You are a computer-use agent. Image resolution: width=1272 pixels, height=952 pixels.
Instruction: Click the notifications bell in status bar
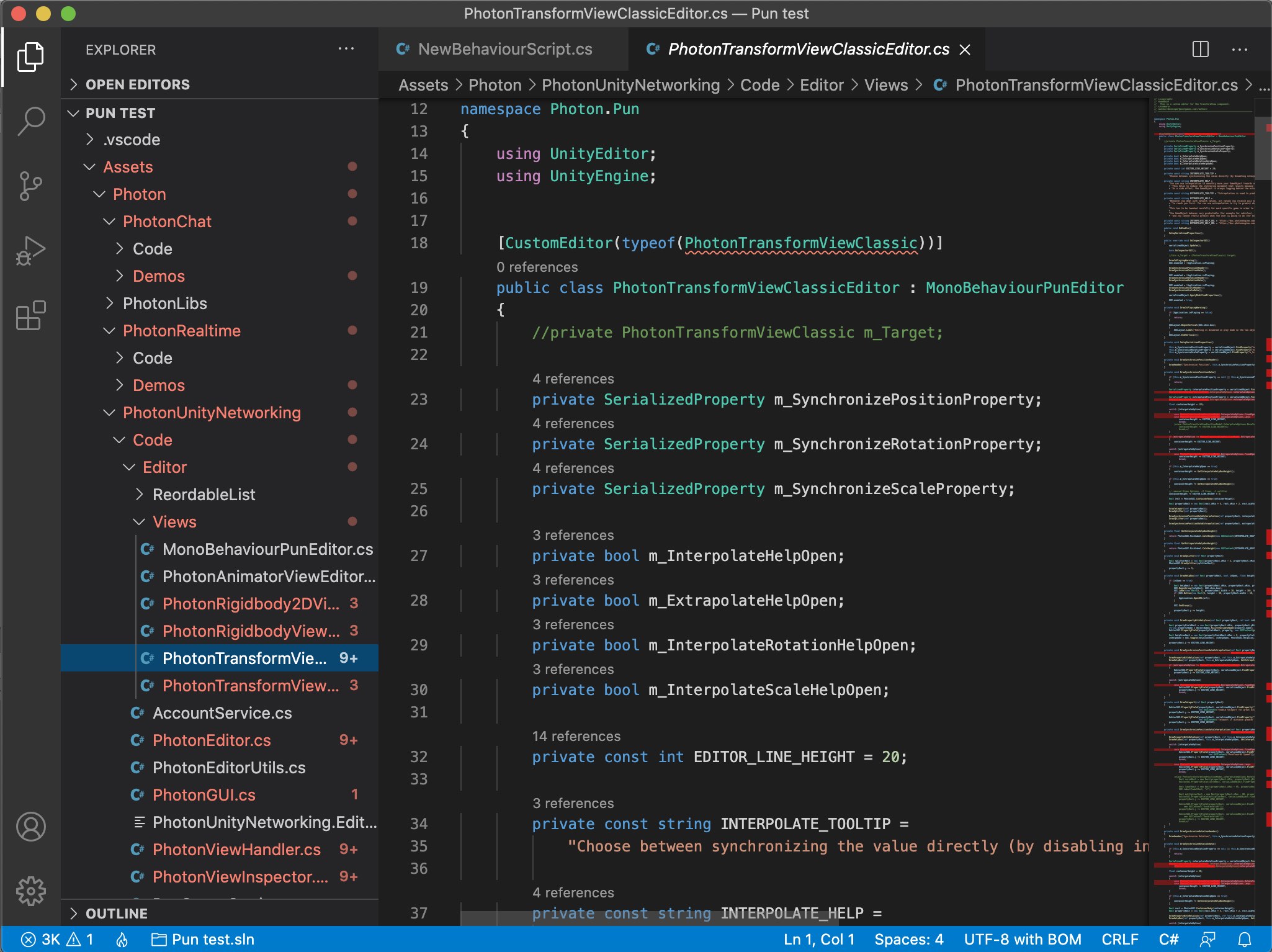tap(1247, 939)
